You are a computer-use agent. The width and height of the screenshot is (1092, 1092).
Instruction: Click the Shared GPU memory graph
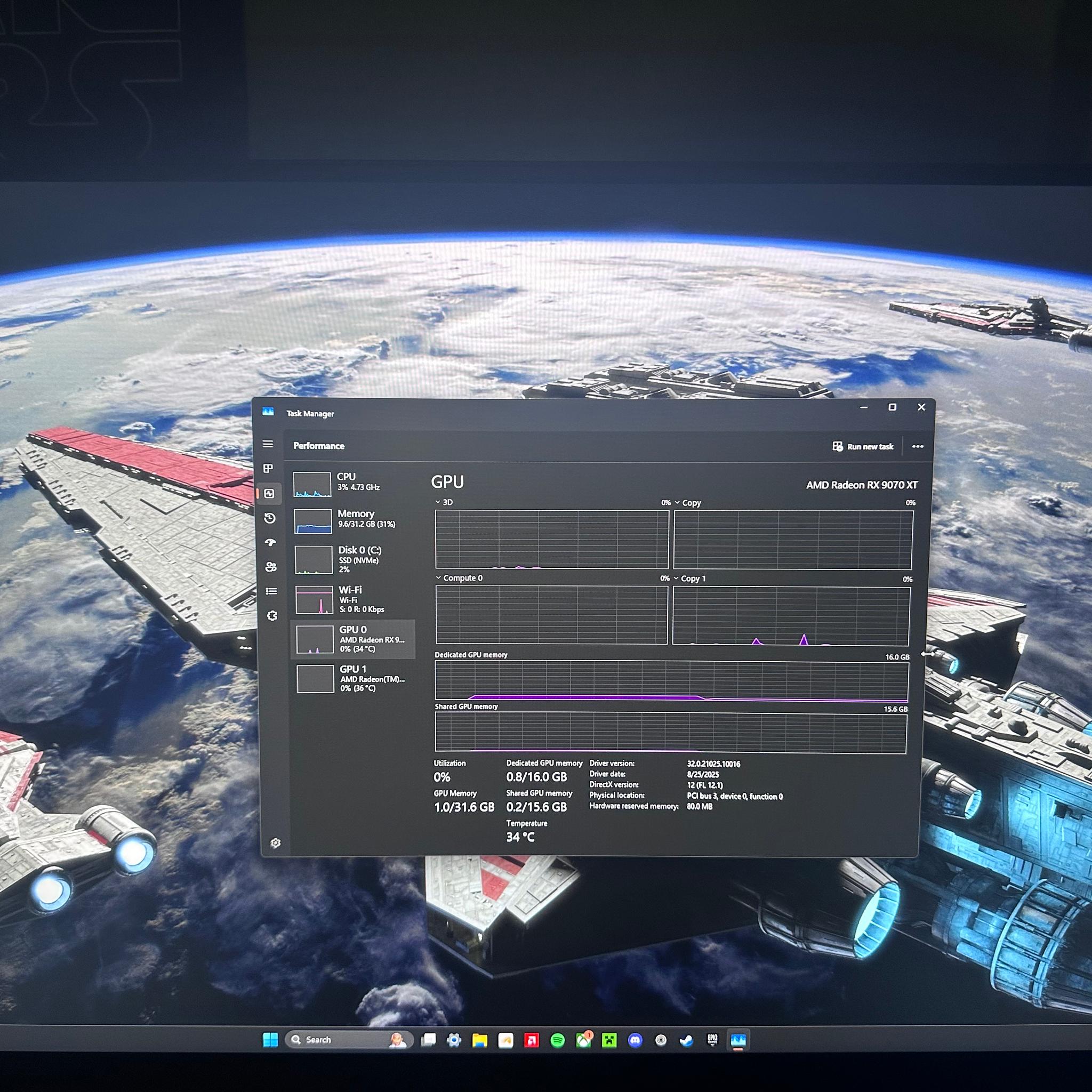[670, 733]
